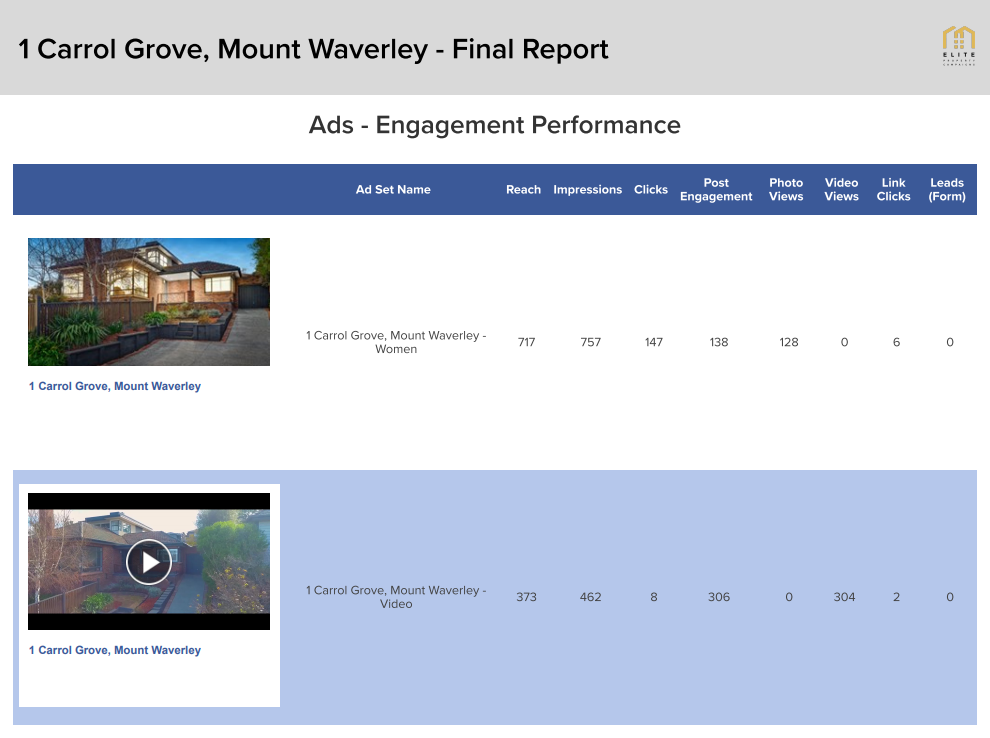Sort by the Impressions column header
The width and height of the screenshot is (990, 738).
587,190
